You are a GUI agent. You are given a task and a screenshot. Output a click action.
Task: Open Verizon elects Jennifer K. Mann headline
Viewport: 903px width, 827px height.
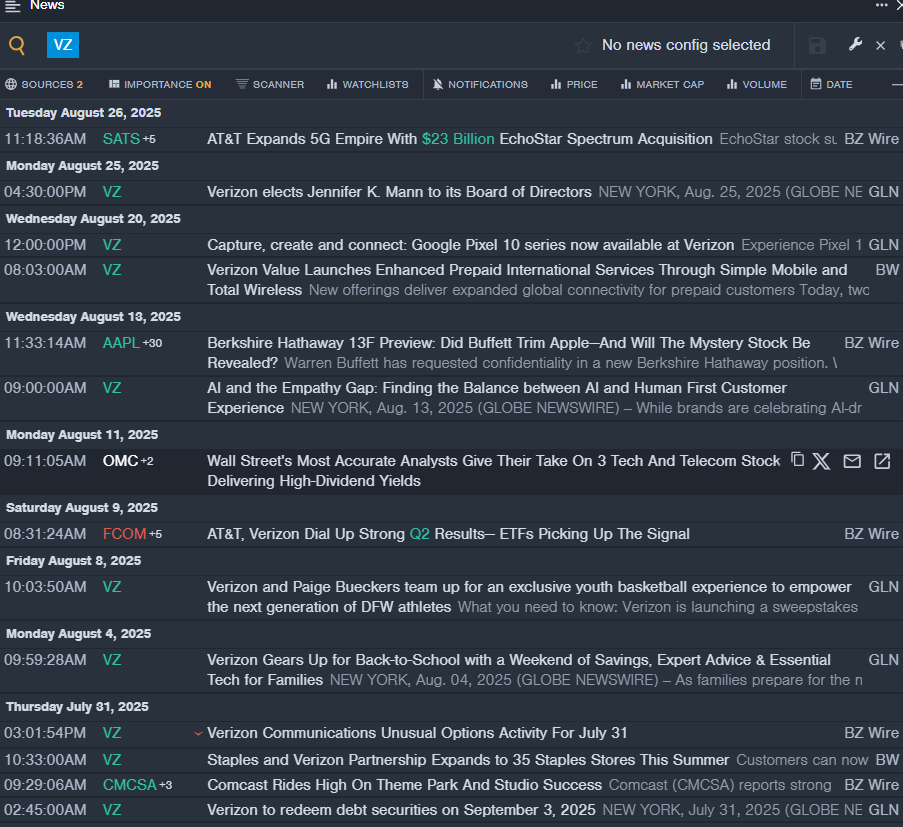point(399,192)
